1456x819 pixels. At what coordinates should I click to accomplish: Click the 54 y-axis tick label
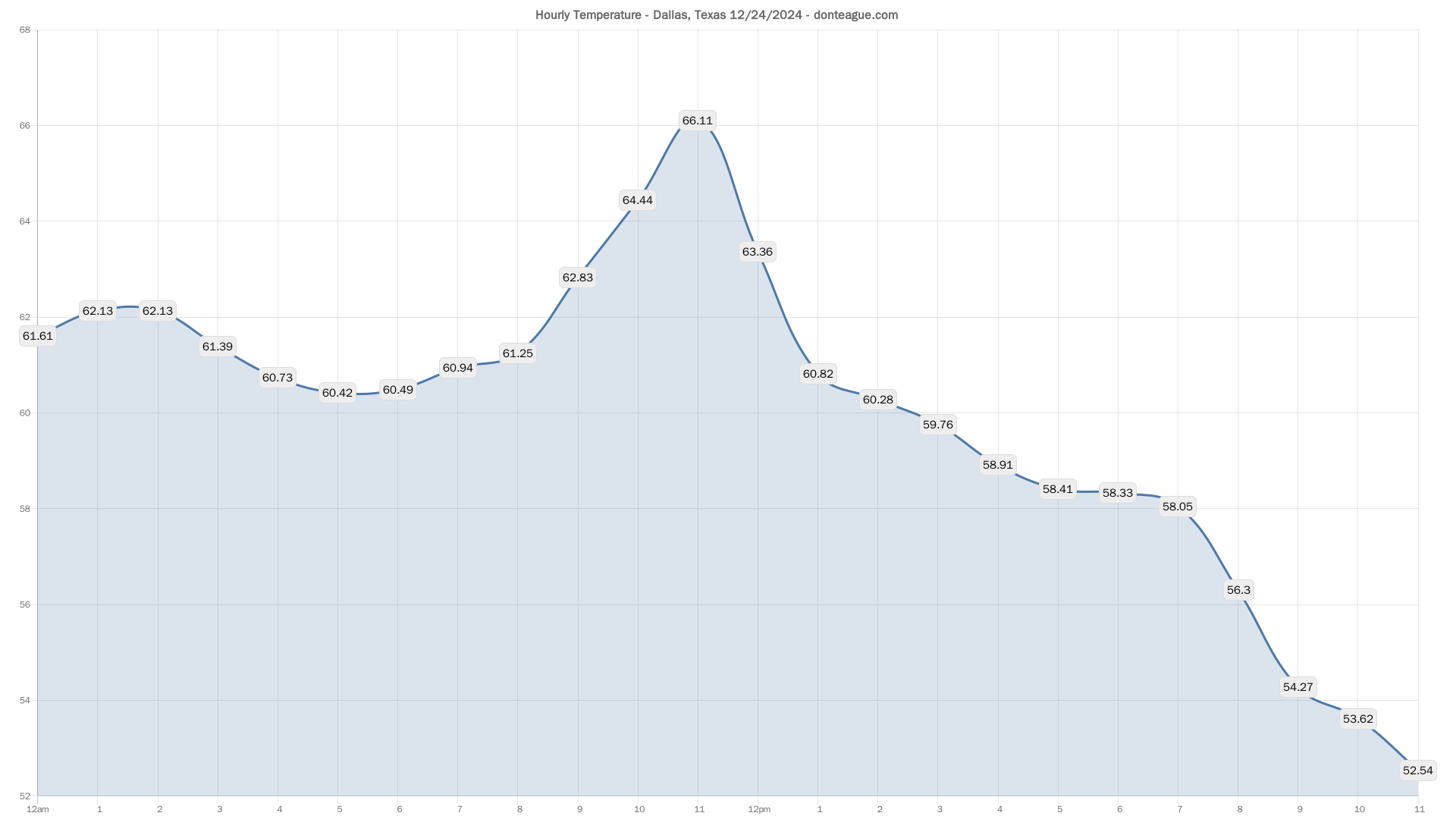tap(25, 700)
